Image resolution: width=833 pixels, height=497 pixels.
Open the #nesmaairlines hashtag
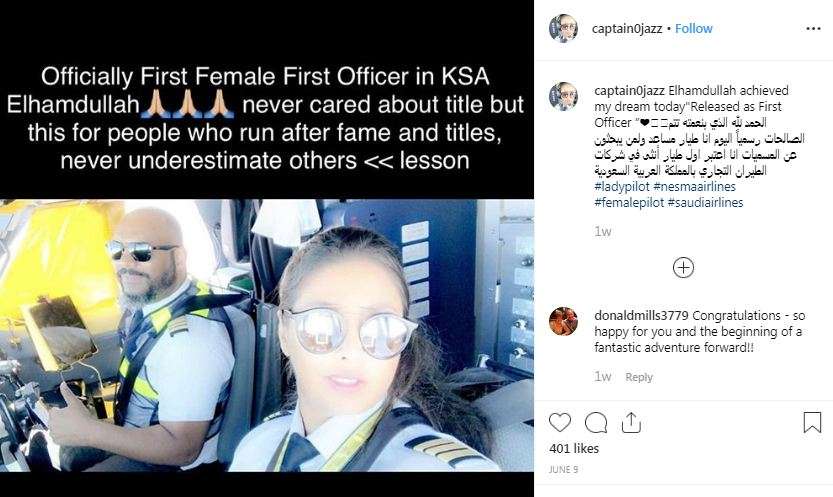(x=694, y=186)
